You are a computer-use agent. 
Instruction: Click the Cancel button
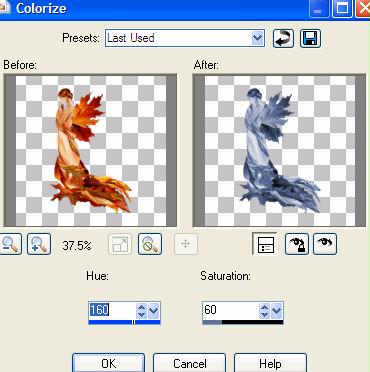coord(189,363)
